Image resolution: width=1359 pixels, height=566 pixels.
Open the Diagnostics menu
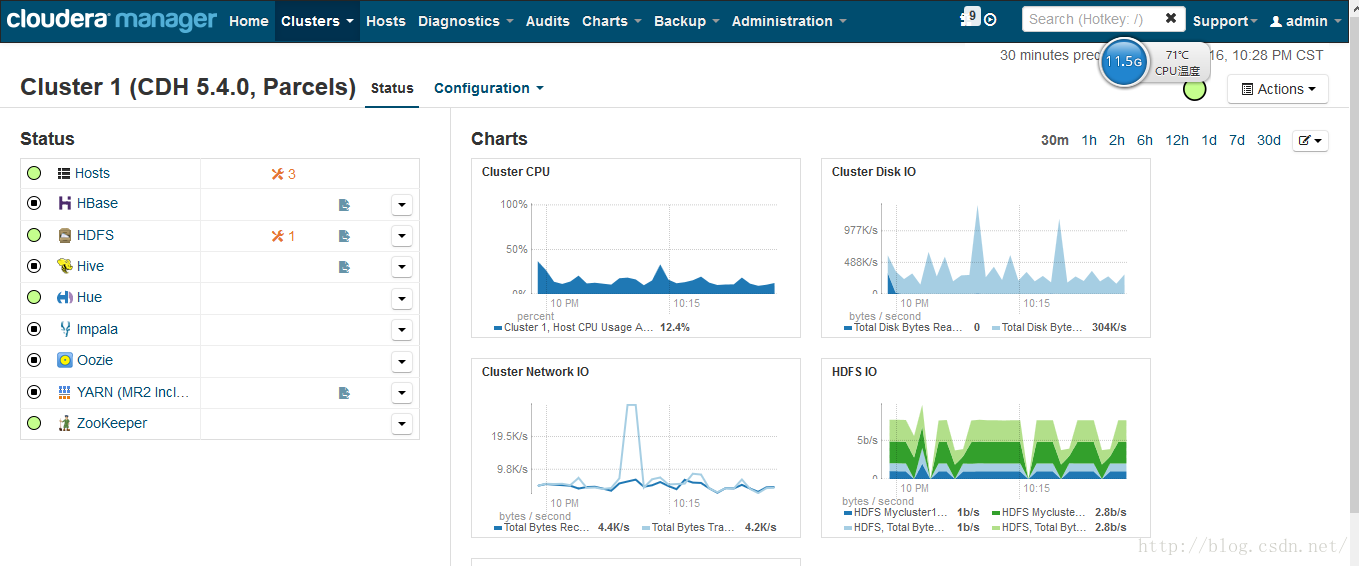tap(466, 21)
